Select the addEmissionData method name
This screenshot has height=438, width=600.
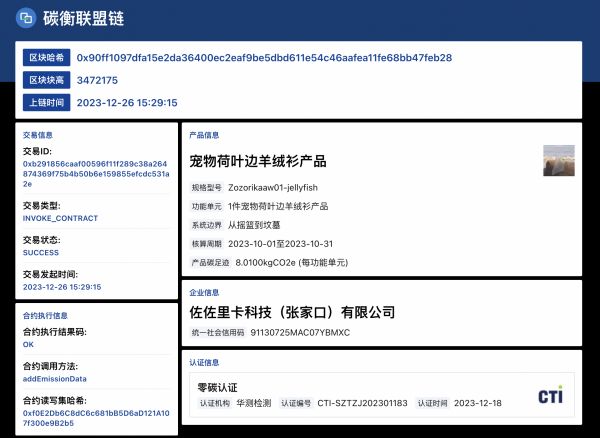55,379
